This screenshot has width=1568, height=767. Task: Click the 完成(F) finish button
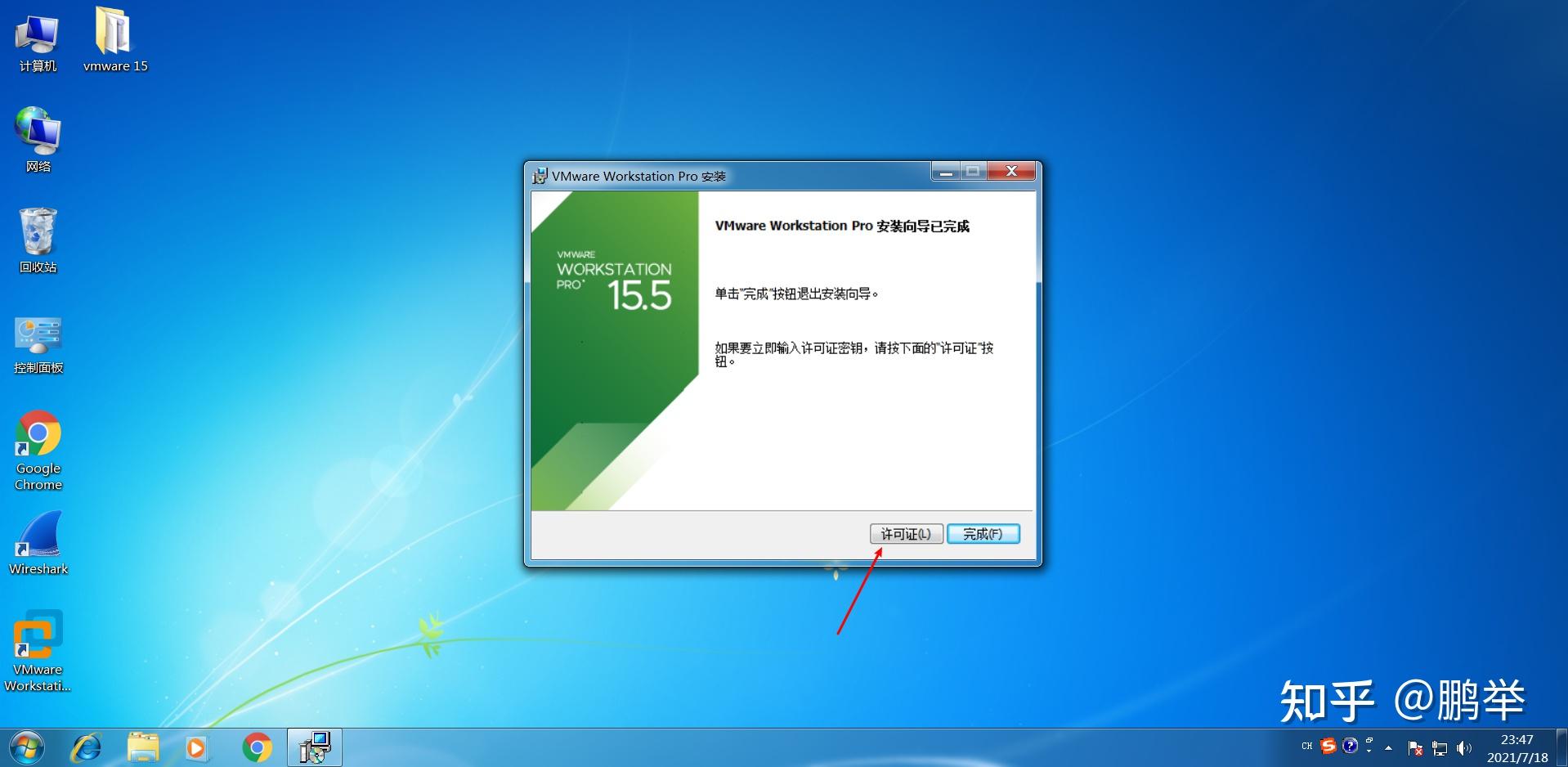[x=983, y=534]
